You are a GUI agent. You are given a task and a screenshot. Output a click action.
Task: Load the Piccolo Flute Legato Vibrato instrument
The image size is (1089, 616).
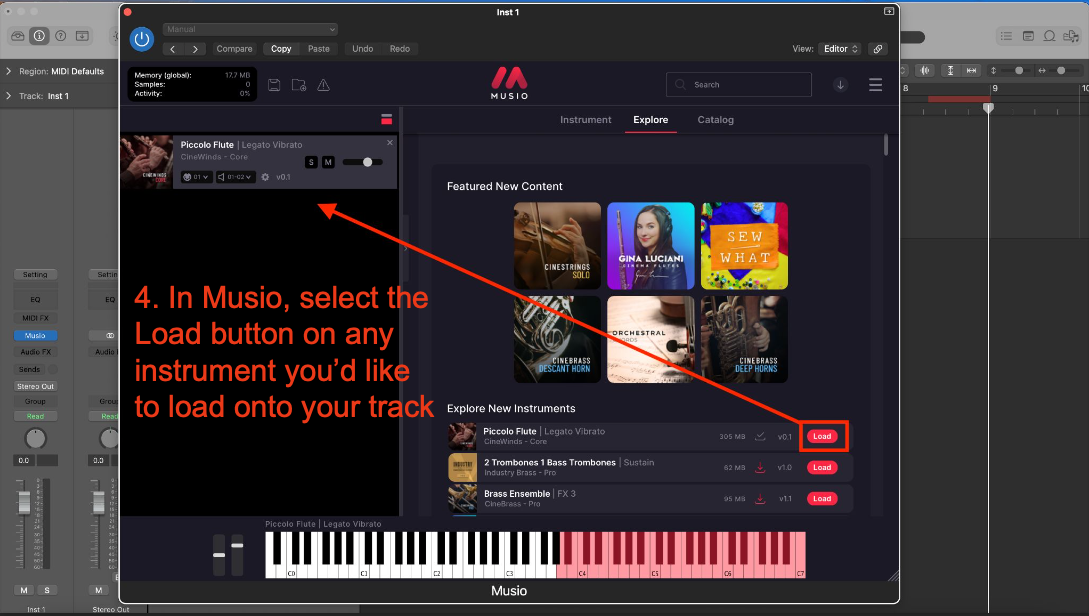click(822, 436)
